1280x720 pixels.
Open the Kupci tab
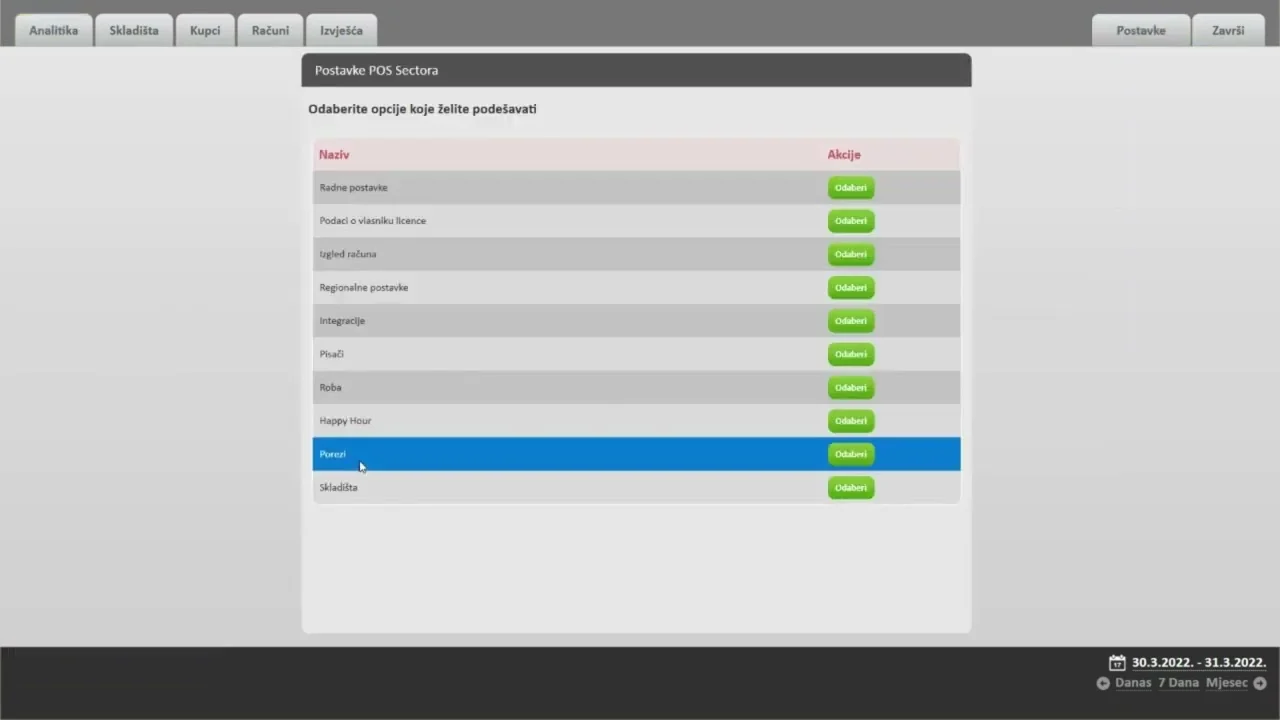pos(205,30)
